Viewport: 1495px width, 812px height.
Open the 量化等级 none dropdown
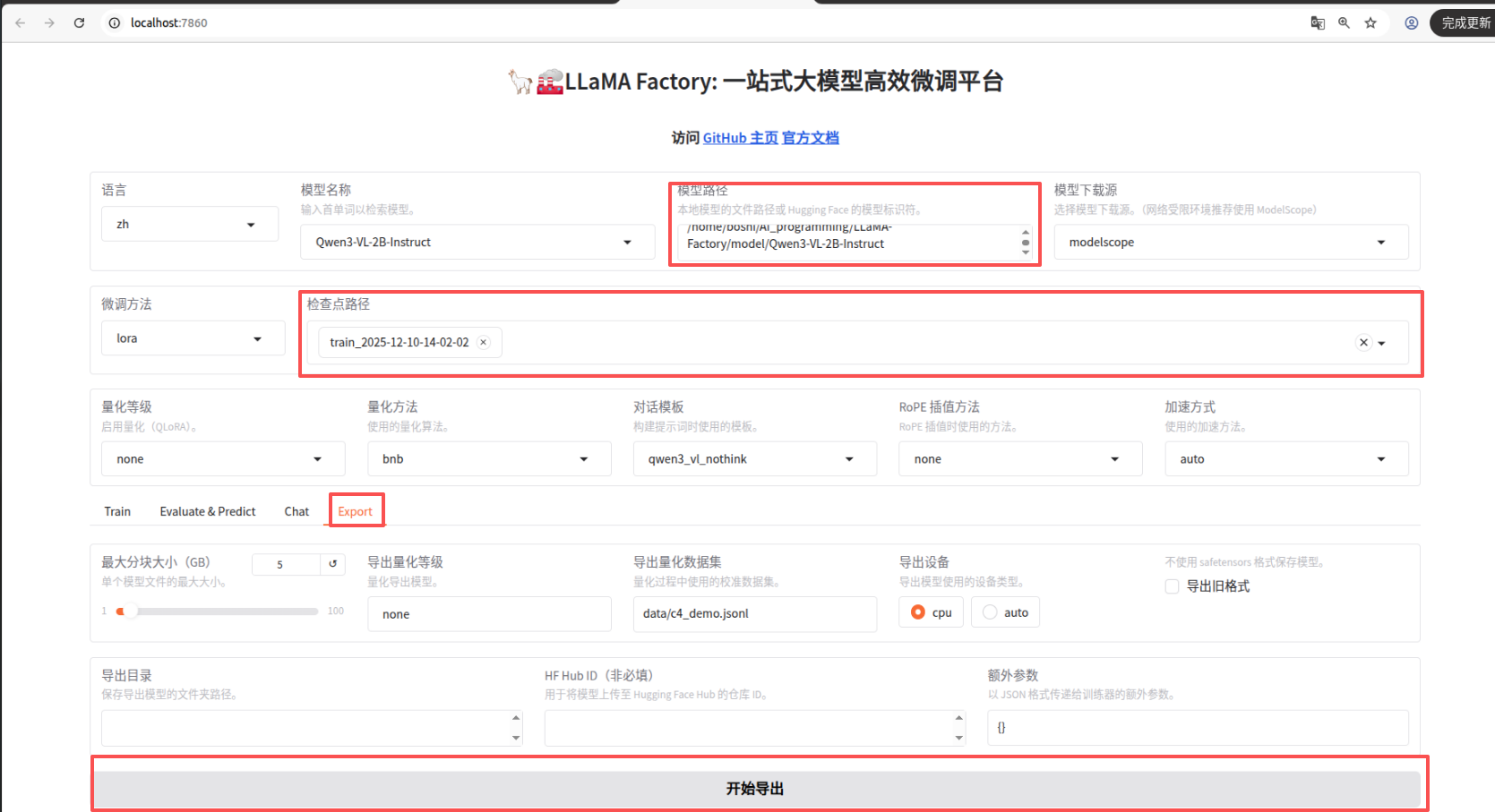223,458
